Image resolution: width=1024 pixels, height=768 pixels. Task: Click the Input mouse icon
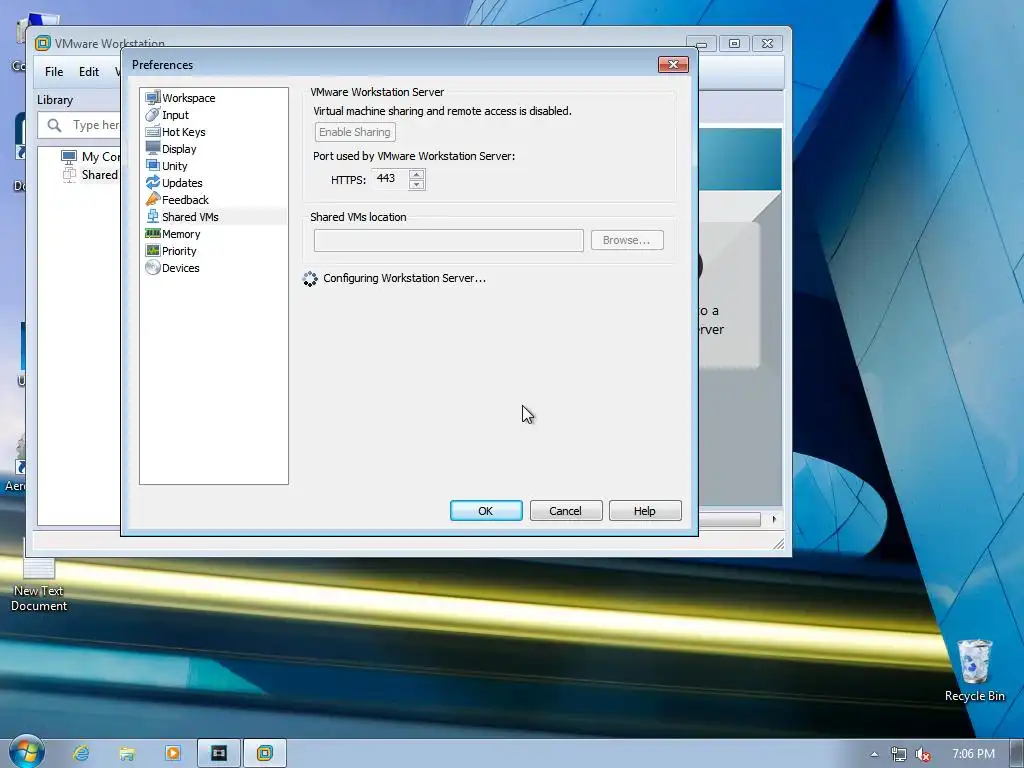pyautogui.click(x=153, y=114)
